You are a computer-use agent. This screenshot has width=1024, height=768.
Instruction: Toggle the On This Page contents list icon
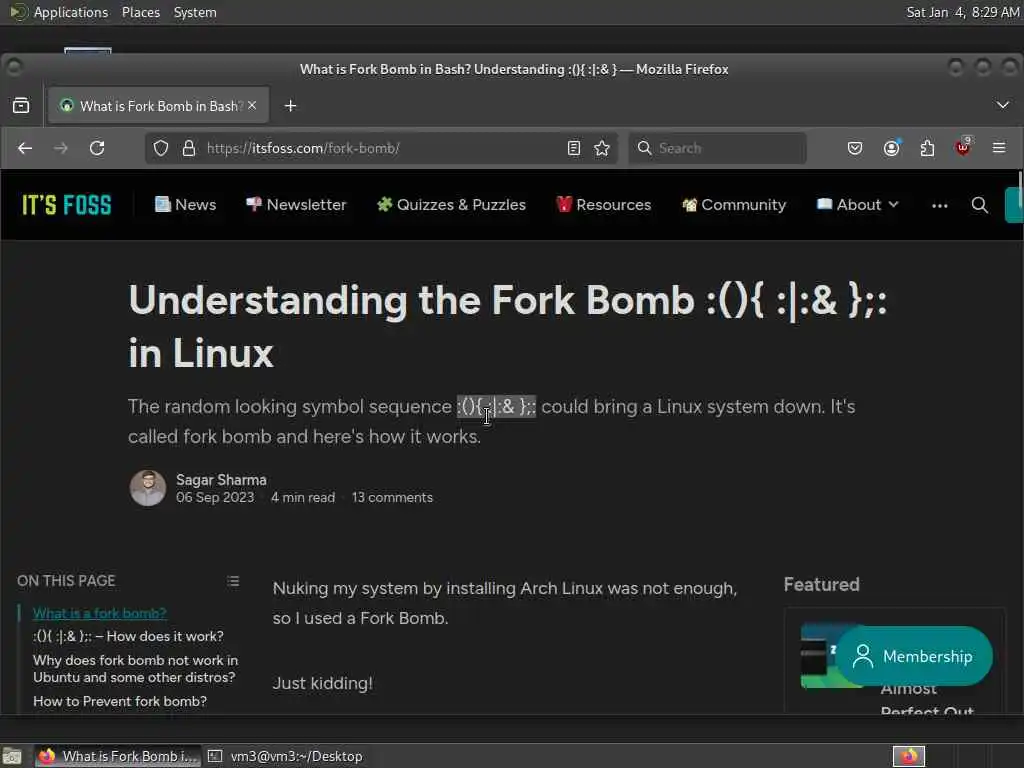tap(233, 581)
